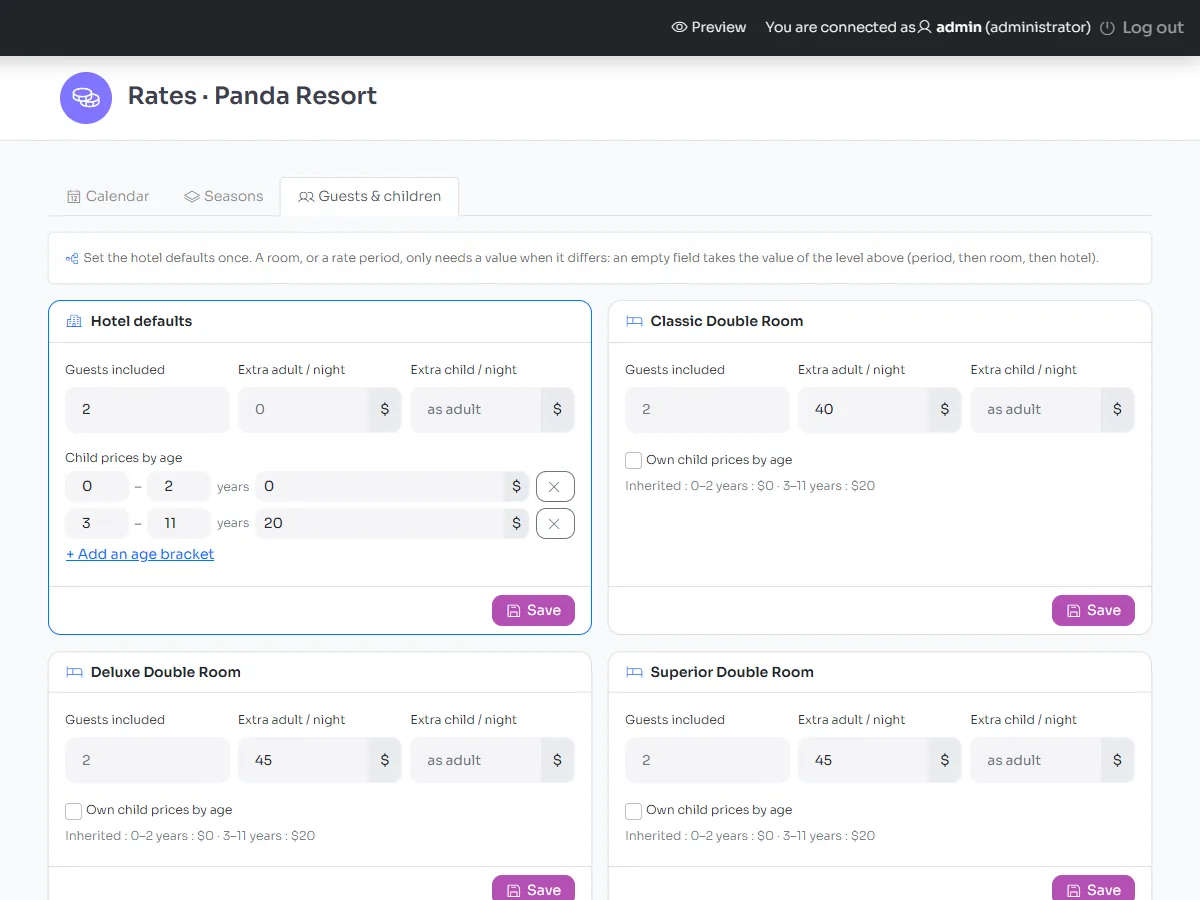Click the user icon before admin

tap(925, 27)
